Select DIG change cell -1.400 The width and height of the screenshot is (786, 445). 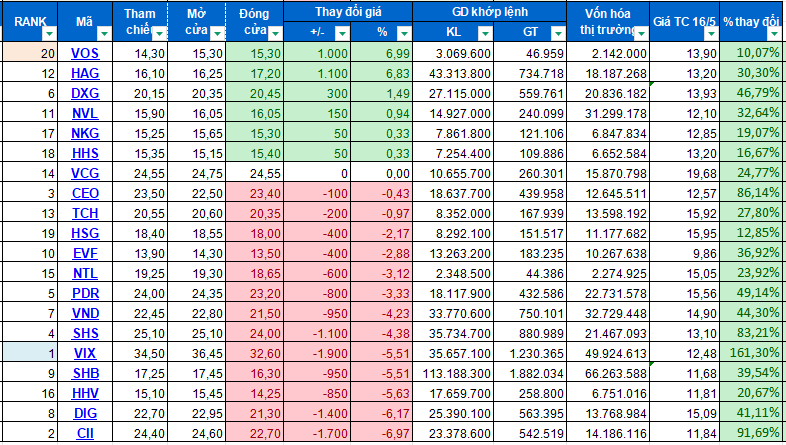pyautogui.click(x=317, y=413)
